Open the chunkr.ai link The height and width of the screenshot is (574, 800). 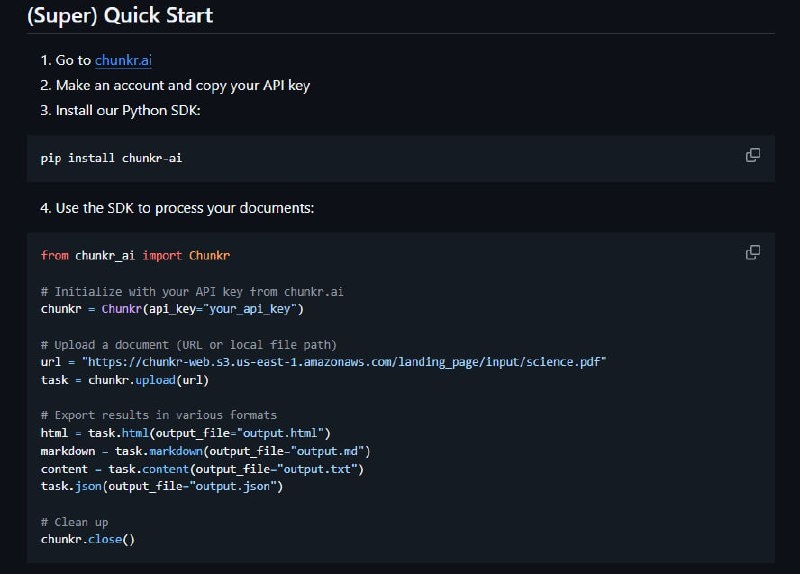tap(123, 60)
